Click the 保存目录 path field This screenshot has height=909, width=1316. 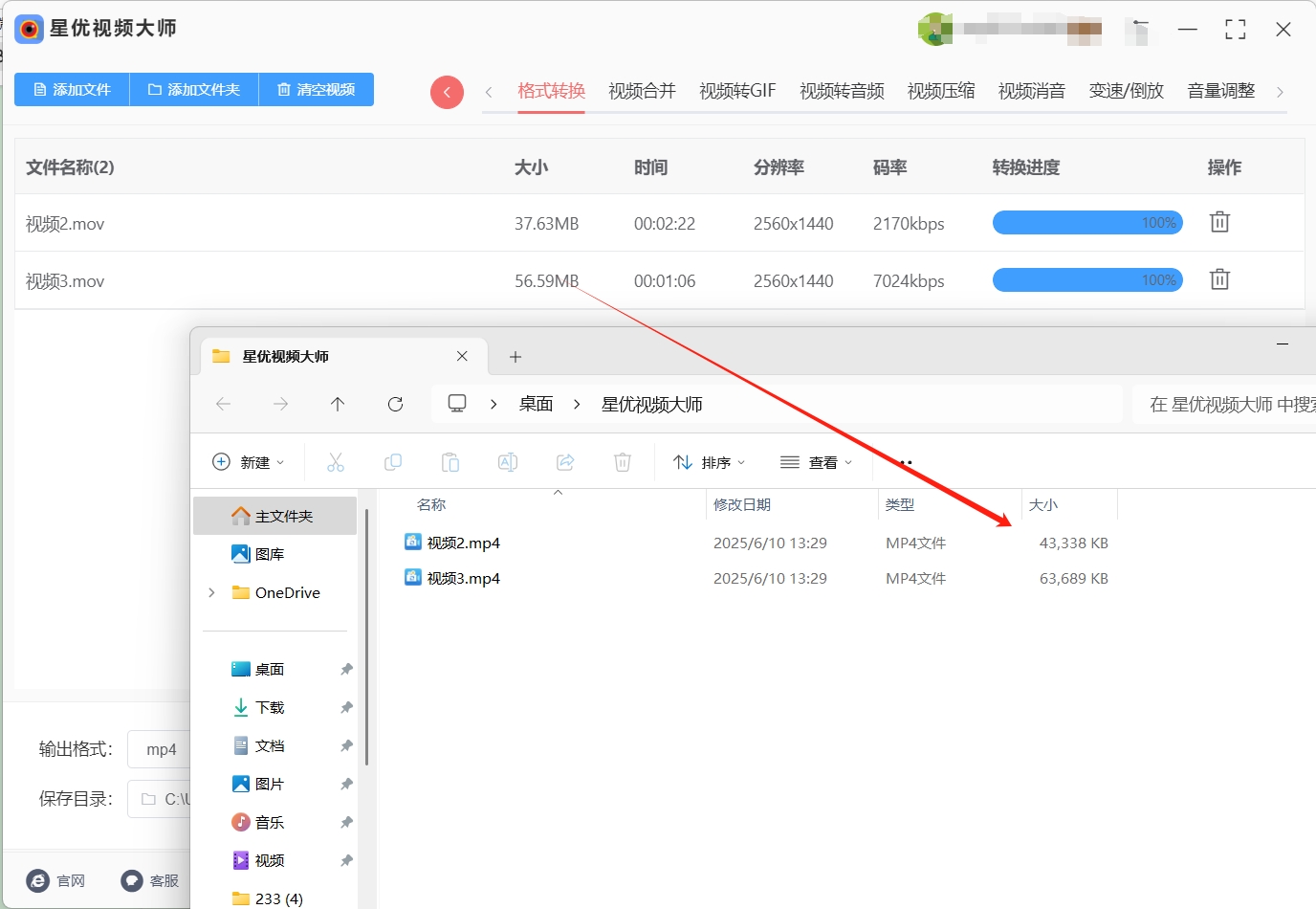161,799
